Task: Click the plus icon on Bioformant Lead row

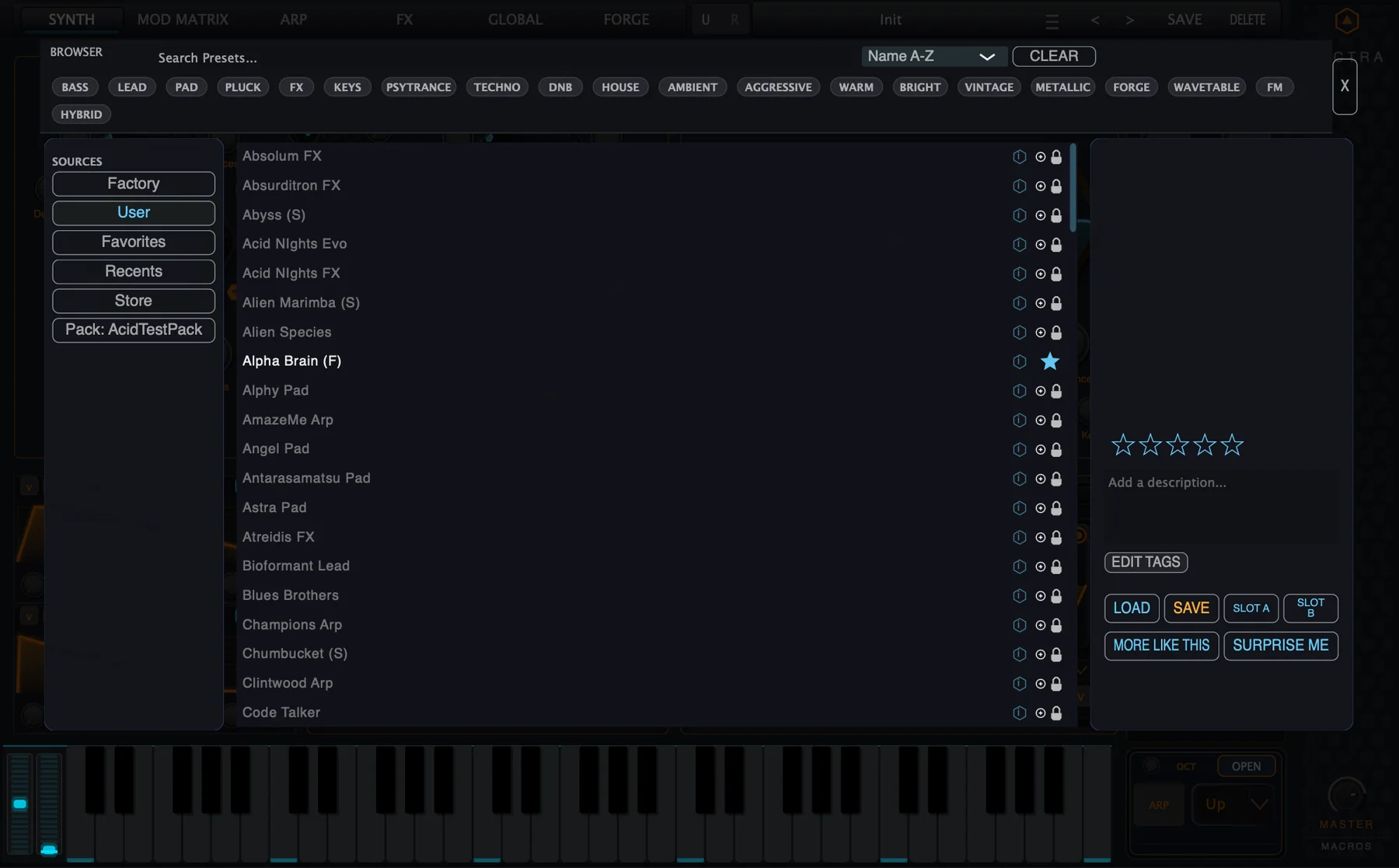Action: pyautogui.click(x=1040, y=566)
